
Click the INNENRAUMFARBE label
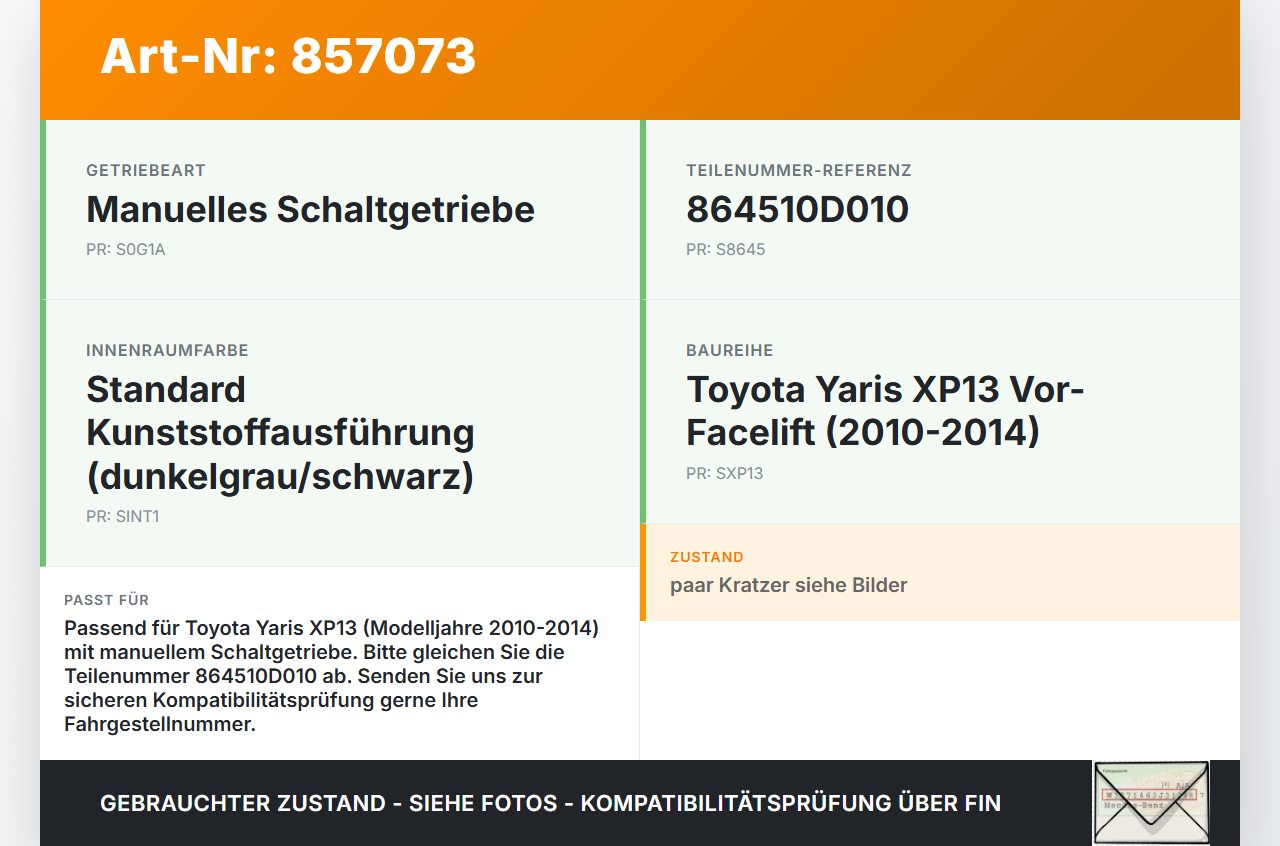(167, 351)
